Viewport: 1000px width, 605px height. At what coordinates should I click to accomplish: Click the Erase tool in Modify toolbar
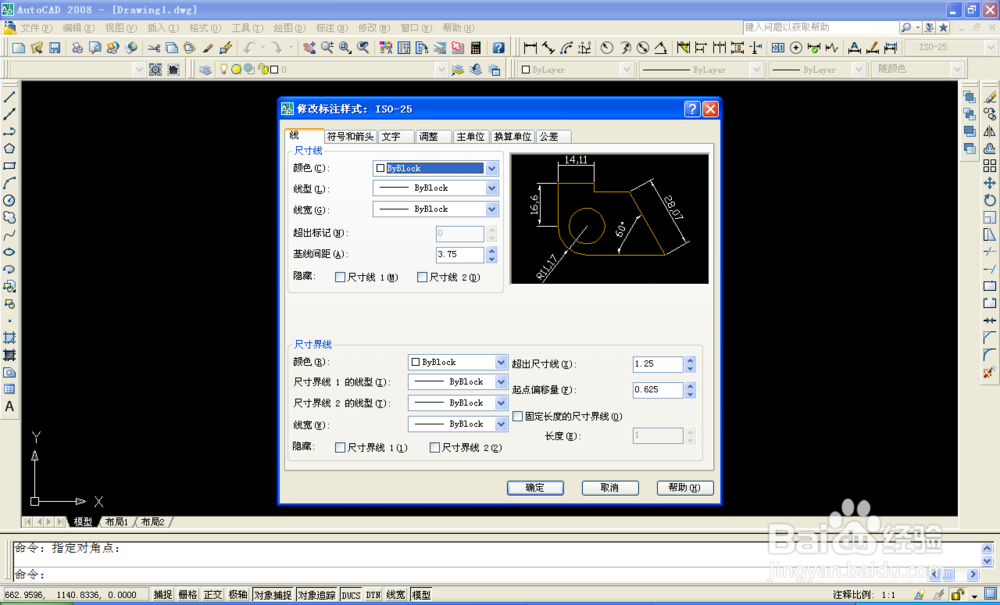[x=990, y=98]
